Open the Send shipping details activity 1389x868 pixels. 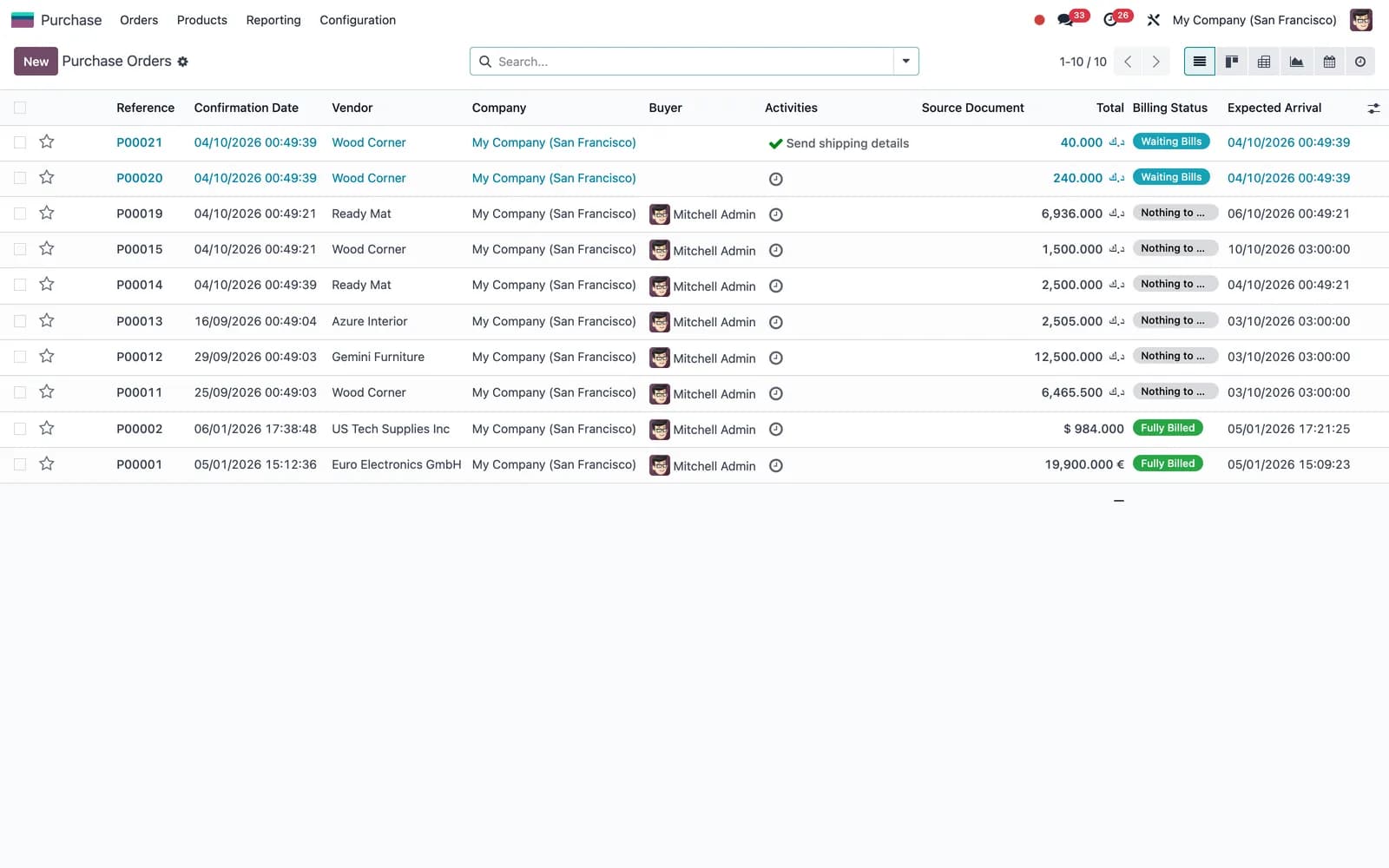coord(839,143)
